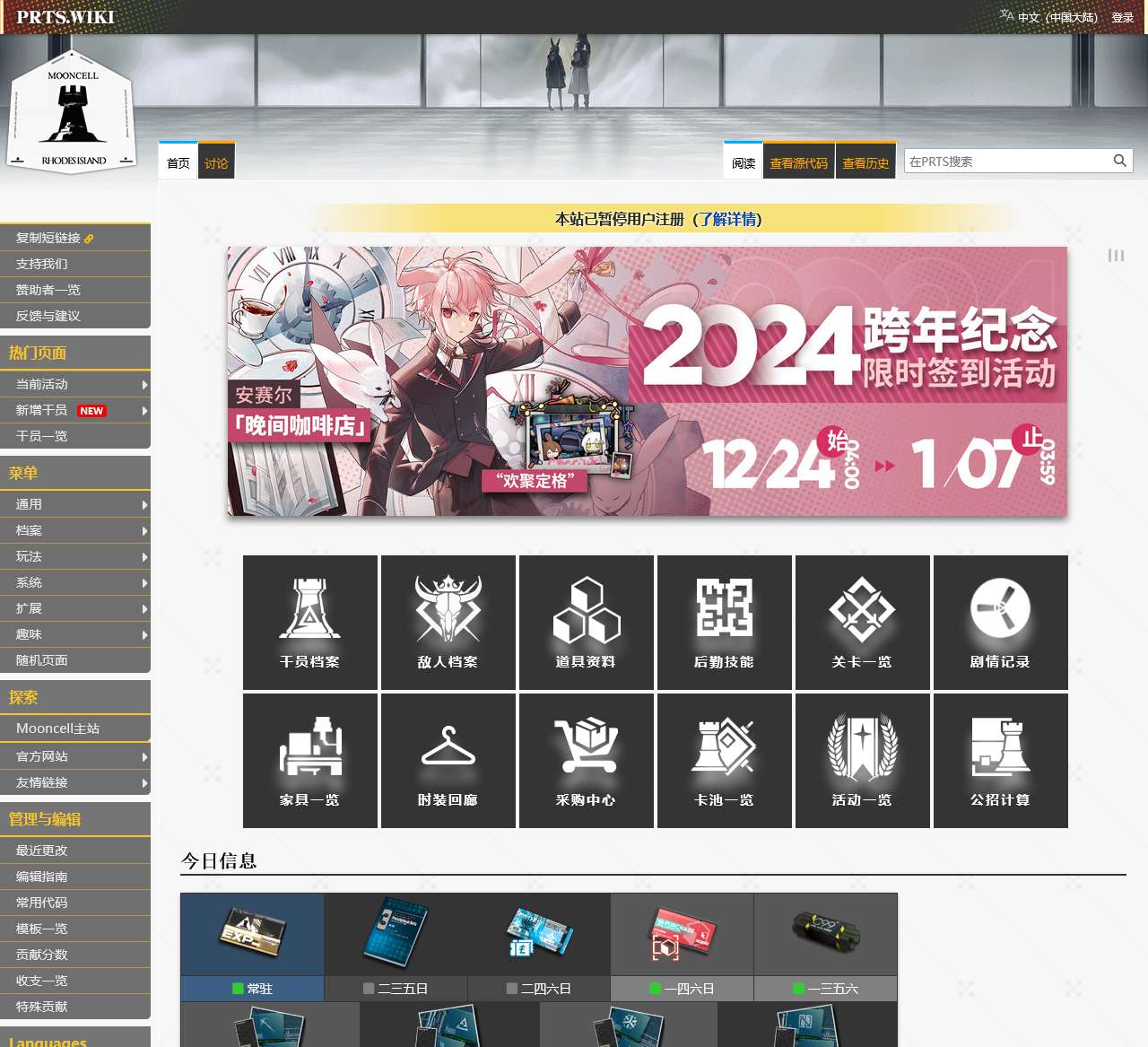This screenshot has height=1047, width=1148.
Task: Click the PRTS.WIKI site title
Action: pos(65,17)
